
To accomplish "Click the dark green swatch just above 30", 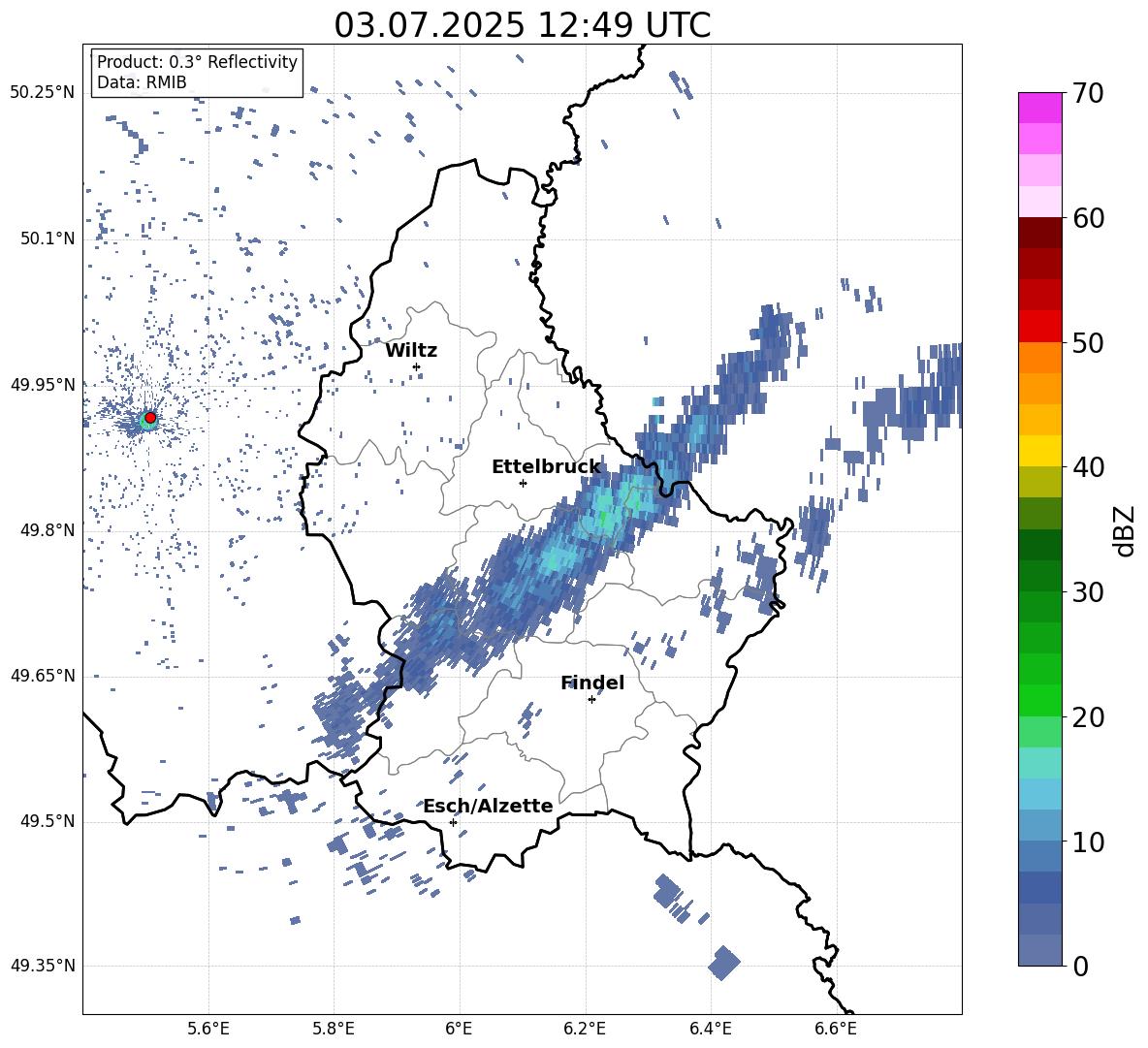I will [x=1039, y=575].
